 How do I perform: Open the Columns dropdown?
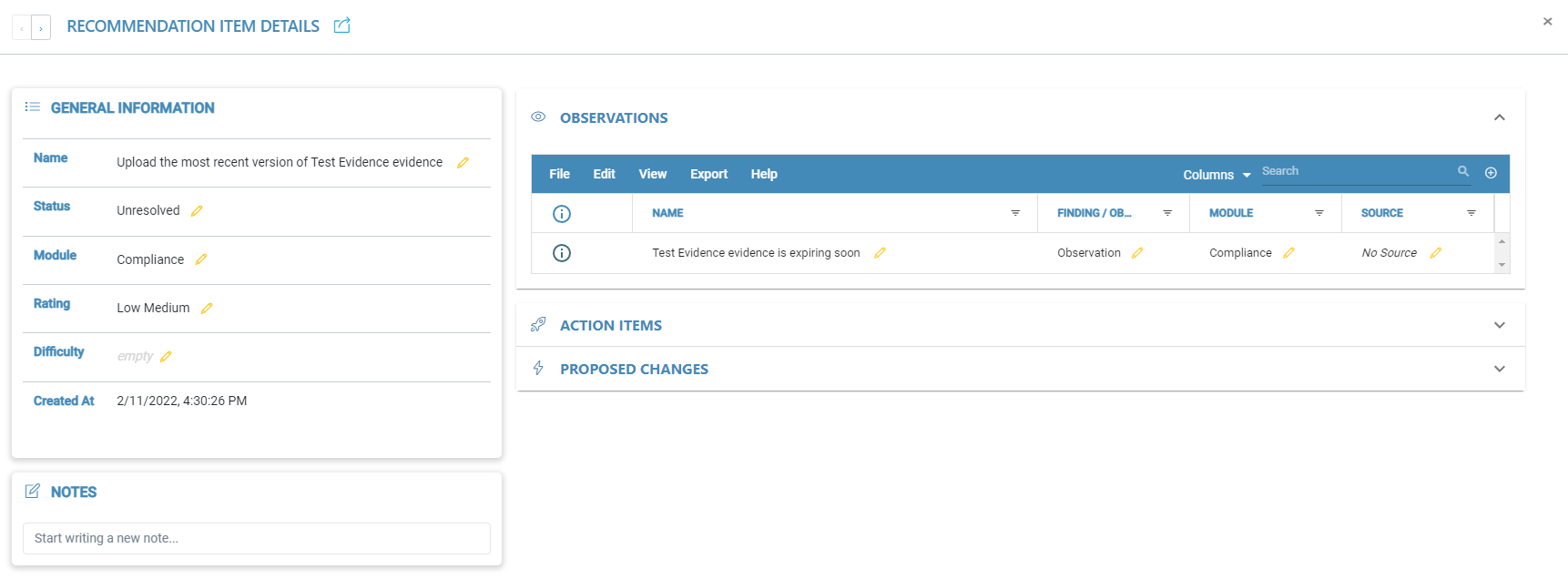[1217, 175]
